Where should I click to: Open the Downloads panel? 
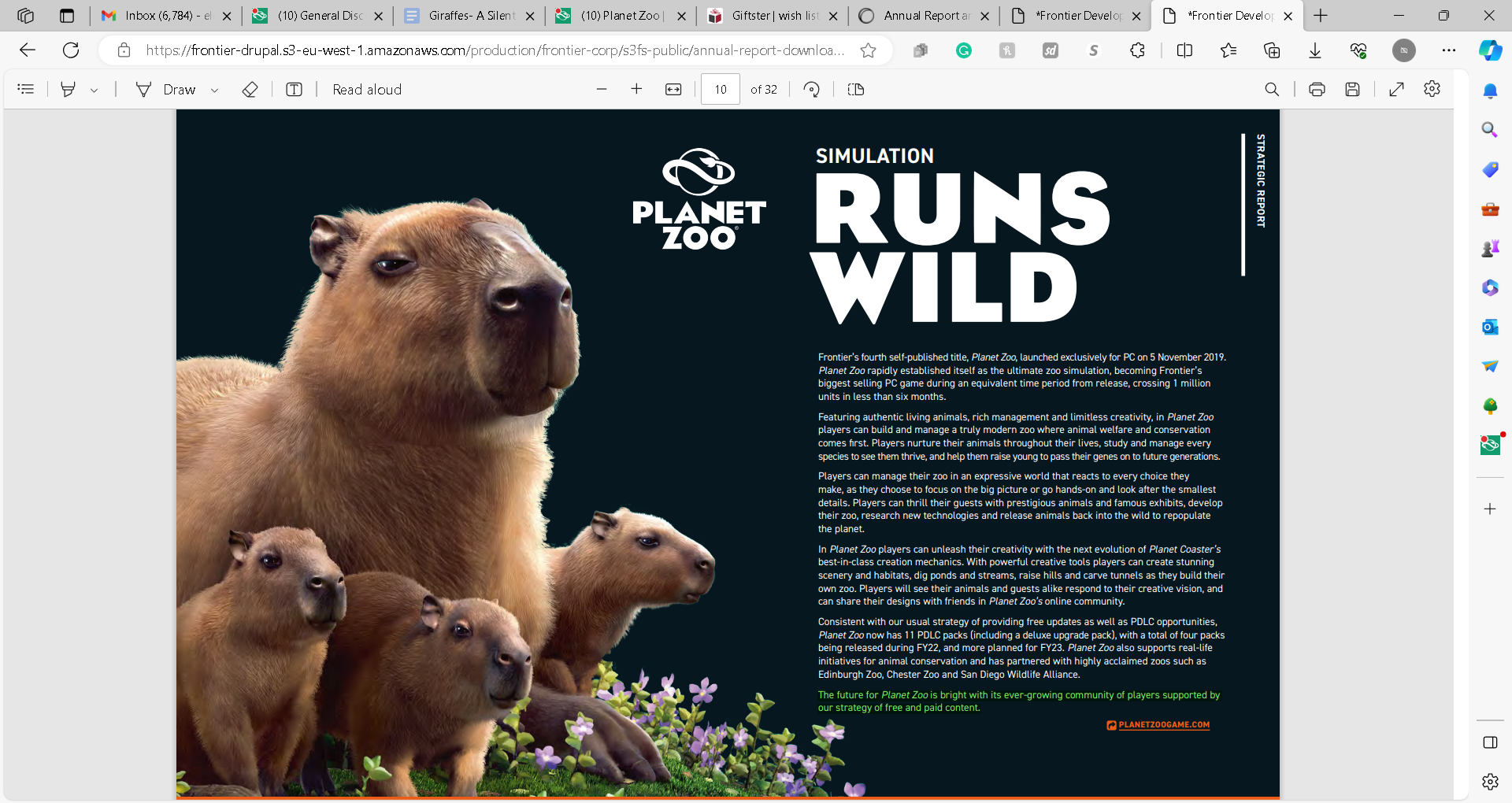pyautogui.click(x=1315, y=50)
